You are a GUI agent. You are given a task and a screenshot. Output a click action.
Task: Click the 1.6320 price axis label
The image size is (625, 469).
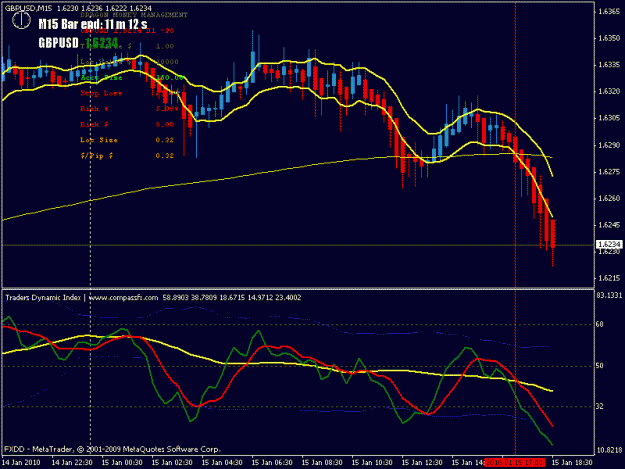(x=609, y=91)
